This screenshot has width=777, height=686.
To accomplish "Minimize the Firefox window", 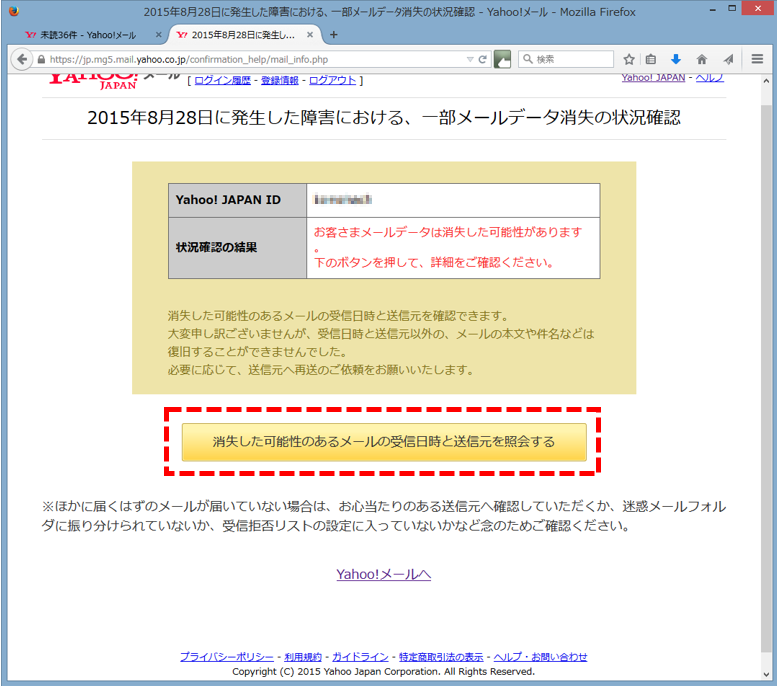I will [x=713, y=10].
